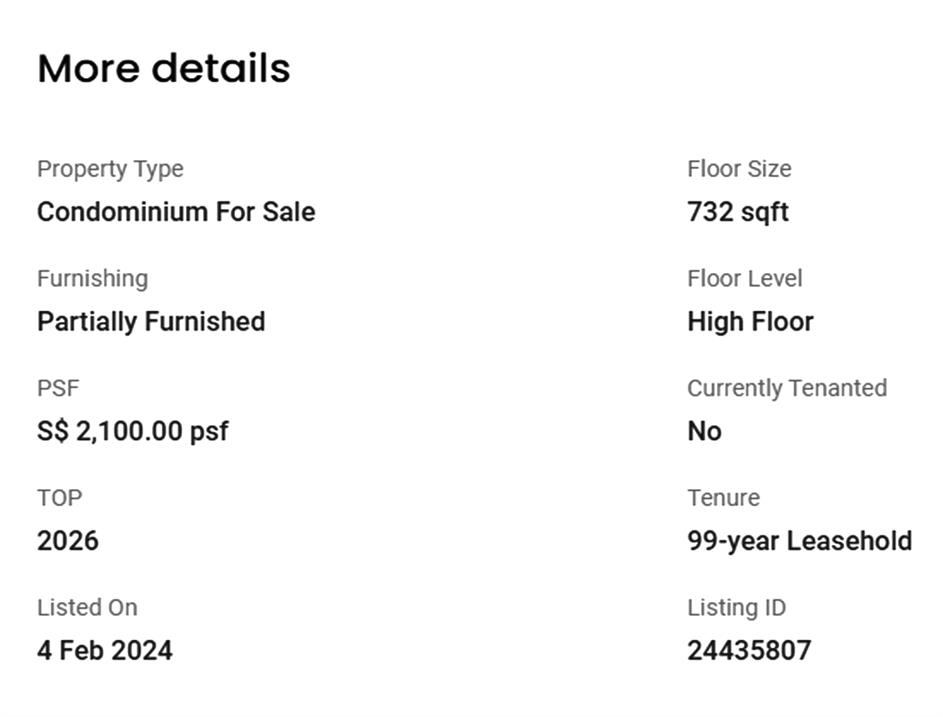This screenshot has width=943, height=717.
Task: Click the "More details" heading
Action: point(164,68)
